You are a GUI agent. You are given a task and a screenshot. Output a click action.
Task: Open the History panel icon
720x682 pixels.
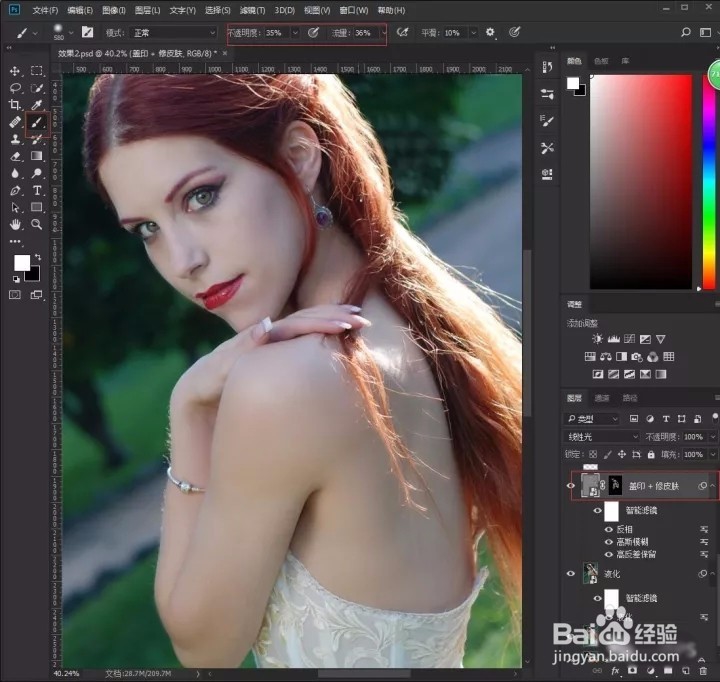(547, 68)
